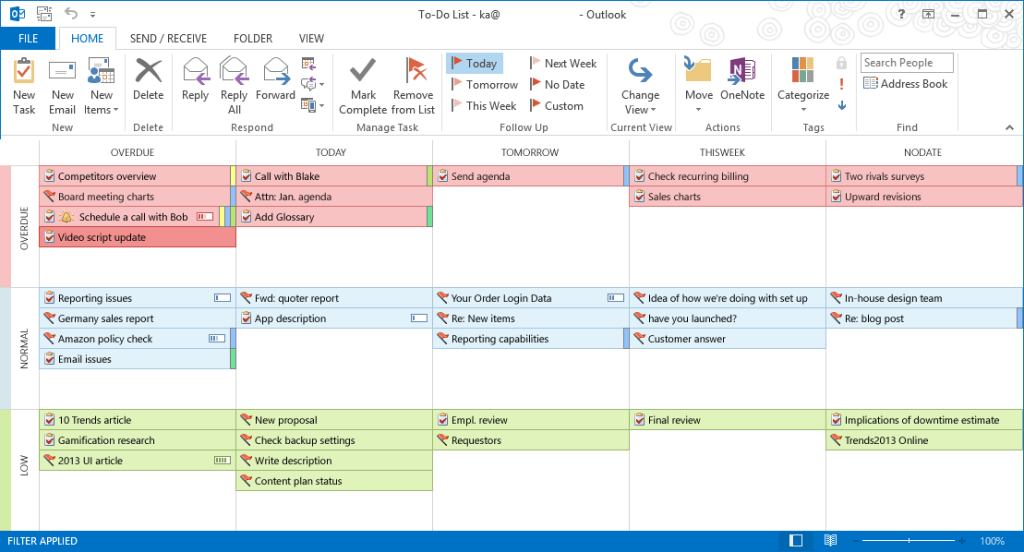Switch to Reading view in status bar
Viewport: 1024px width, 552px height.
tap(830, 540)
